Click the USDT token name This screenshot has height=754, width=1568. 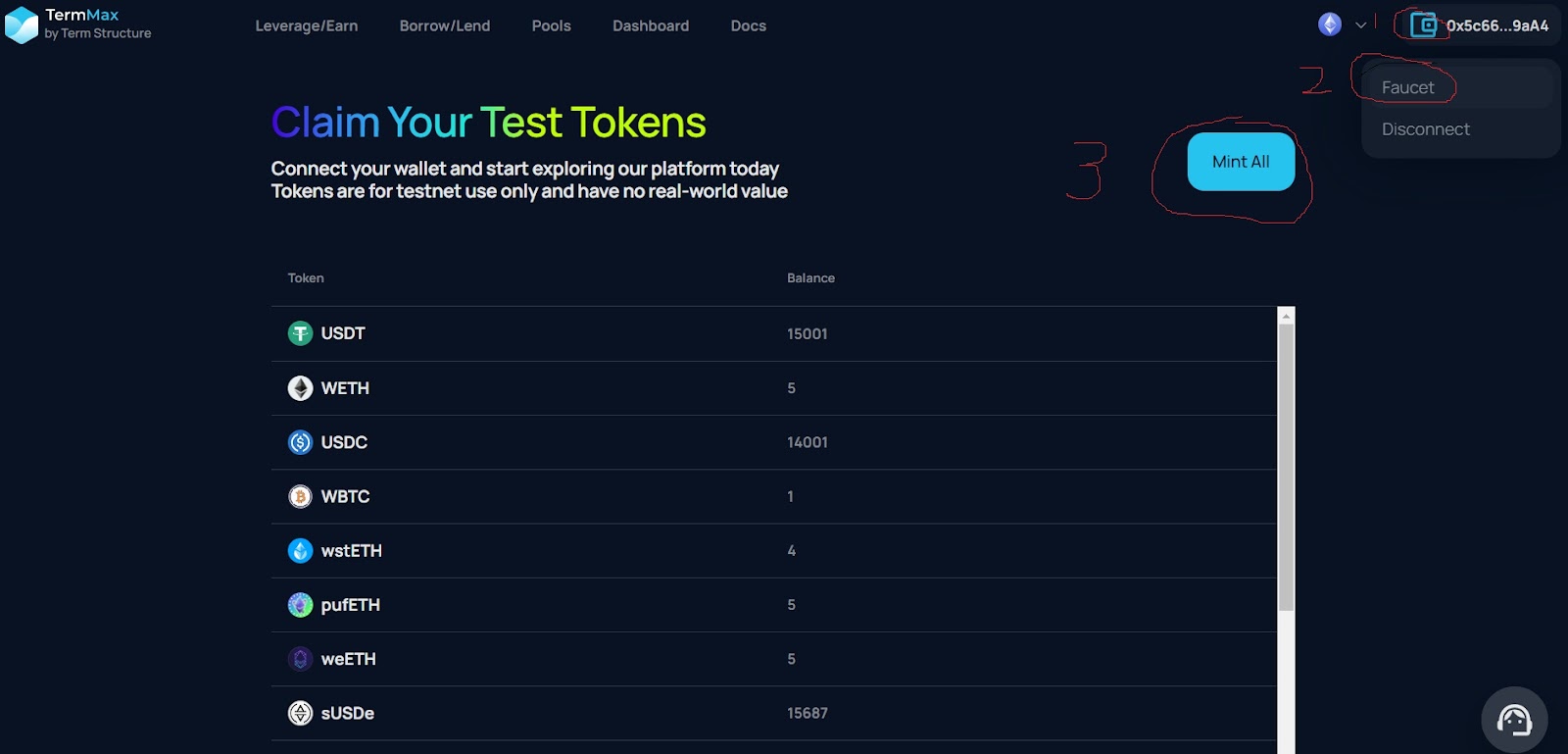tap(343, 333)
